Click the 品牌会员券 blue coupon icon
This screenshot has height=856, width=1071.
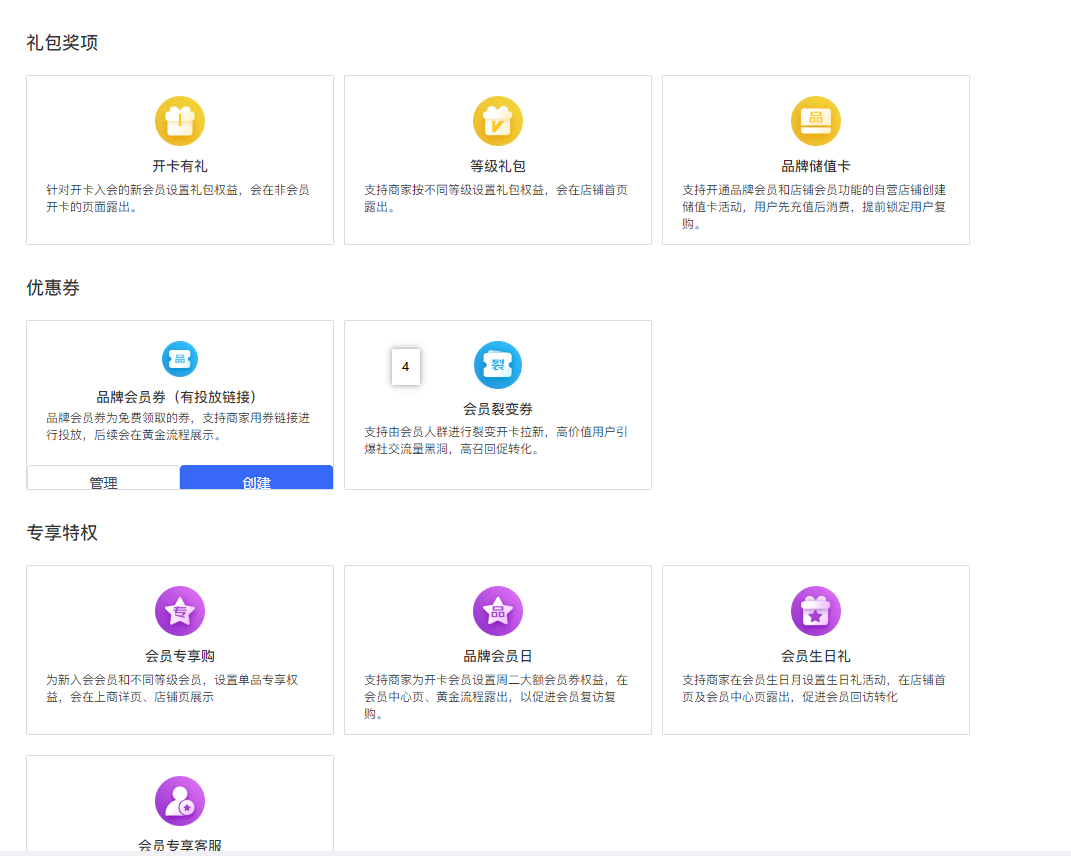point(180,359)
